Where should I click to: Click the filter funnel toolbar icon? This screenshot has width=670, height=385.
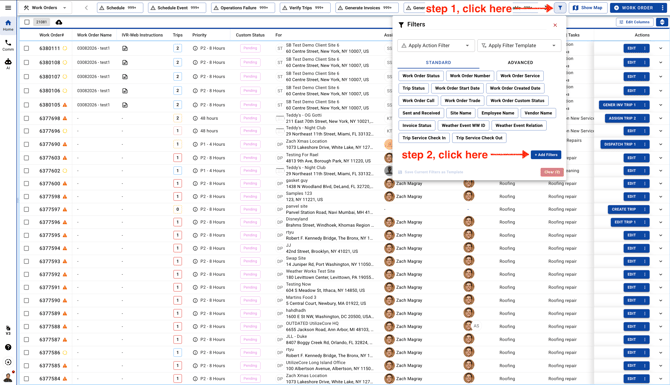(x=560, y=8)
